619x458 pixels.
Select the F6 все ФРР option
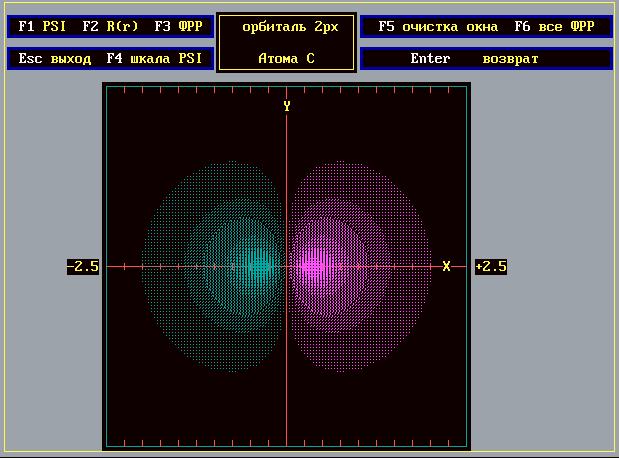(x=554, y=26)
